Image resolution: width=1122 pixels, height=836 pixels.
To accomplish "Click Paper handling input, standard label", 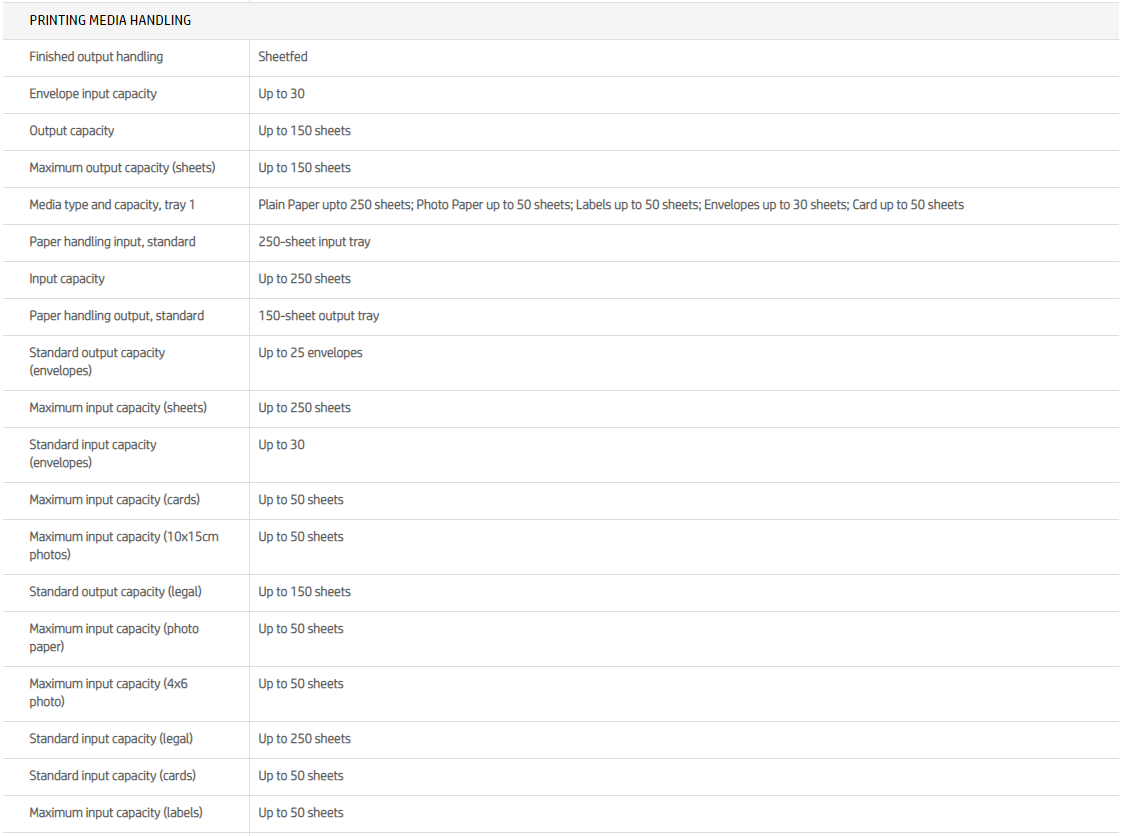I will [112, 242].
